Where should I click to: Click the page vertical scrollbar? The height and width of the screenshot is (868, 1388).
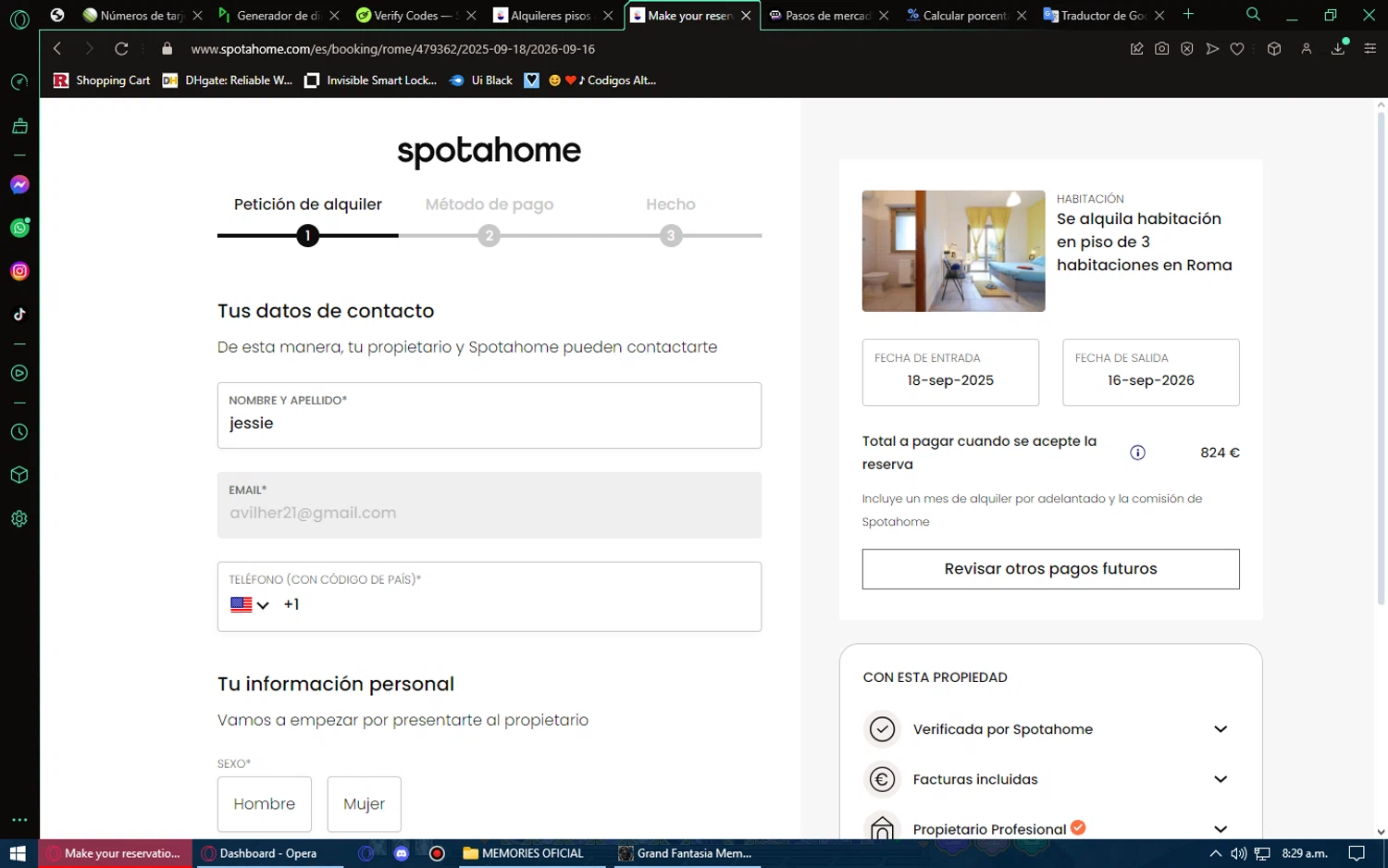1381,359
